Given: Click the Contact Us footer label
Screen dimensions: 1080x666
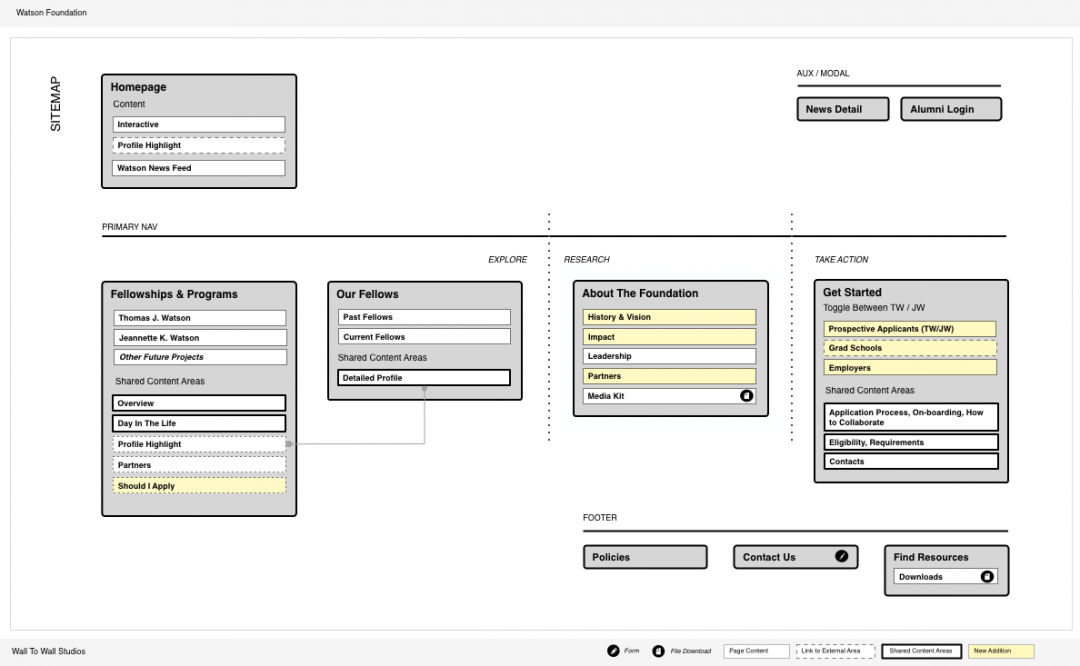Looking at the screenshot, I should tap(769, 557).
